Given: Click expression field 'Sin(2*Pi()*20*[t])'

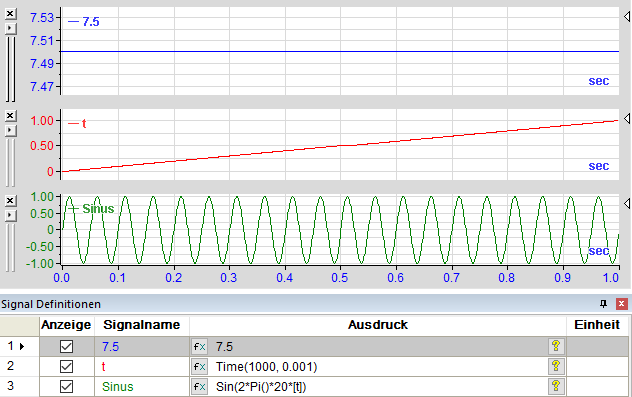Looking at the screenshot, I should click(x=378, y=387).
